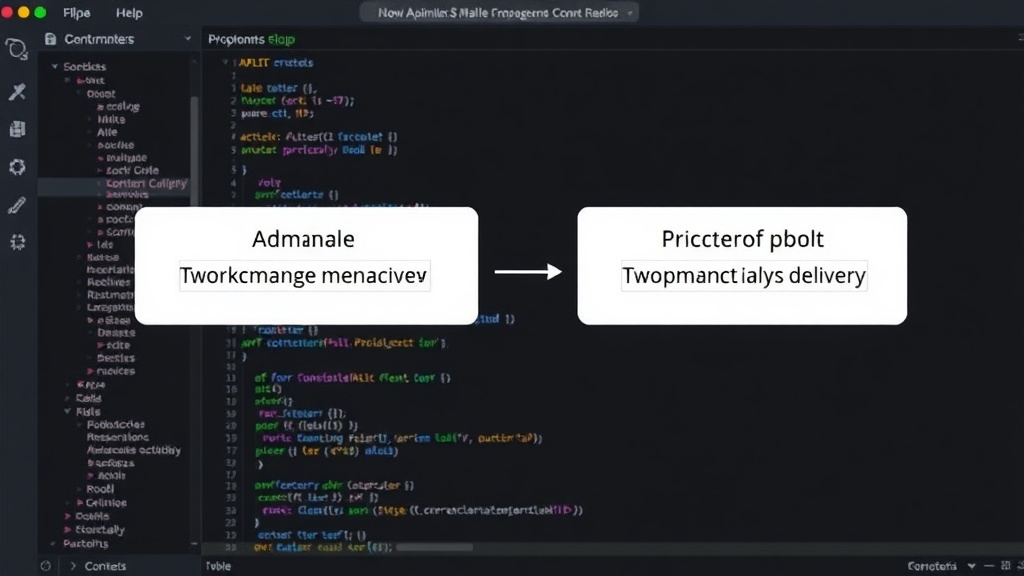Viewport: 1024px width, 576px height.
Task: Click the circle icon in bottom-left status bar
Action: pos(45,566)
